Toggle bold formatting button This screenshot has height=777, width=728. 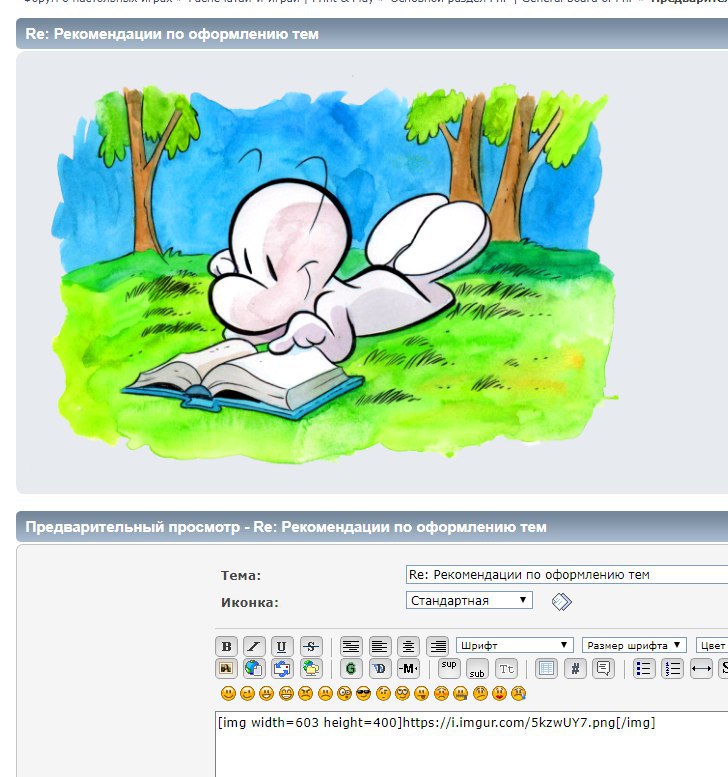(226, 646)
